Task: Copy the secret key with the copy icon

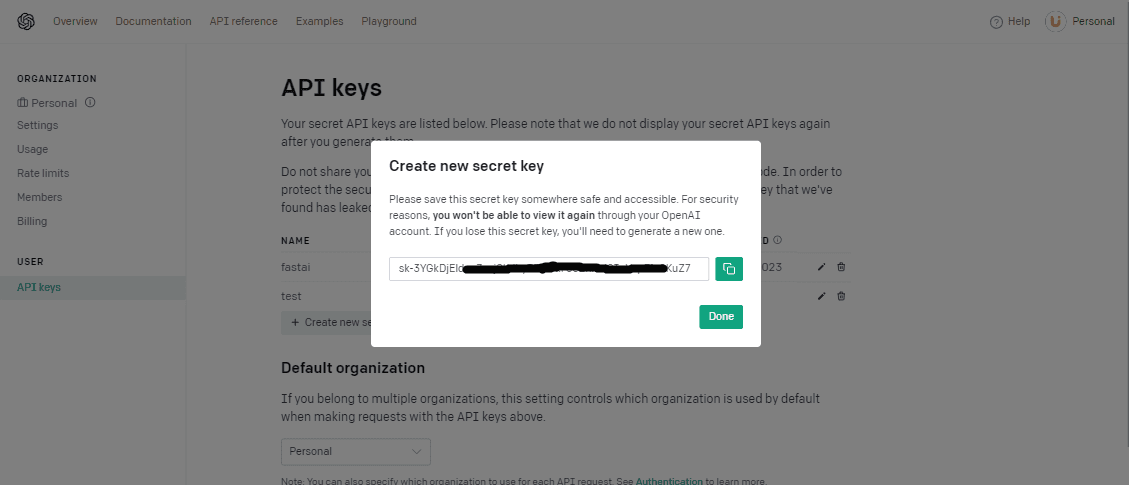Action: click(729, 269)
